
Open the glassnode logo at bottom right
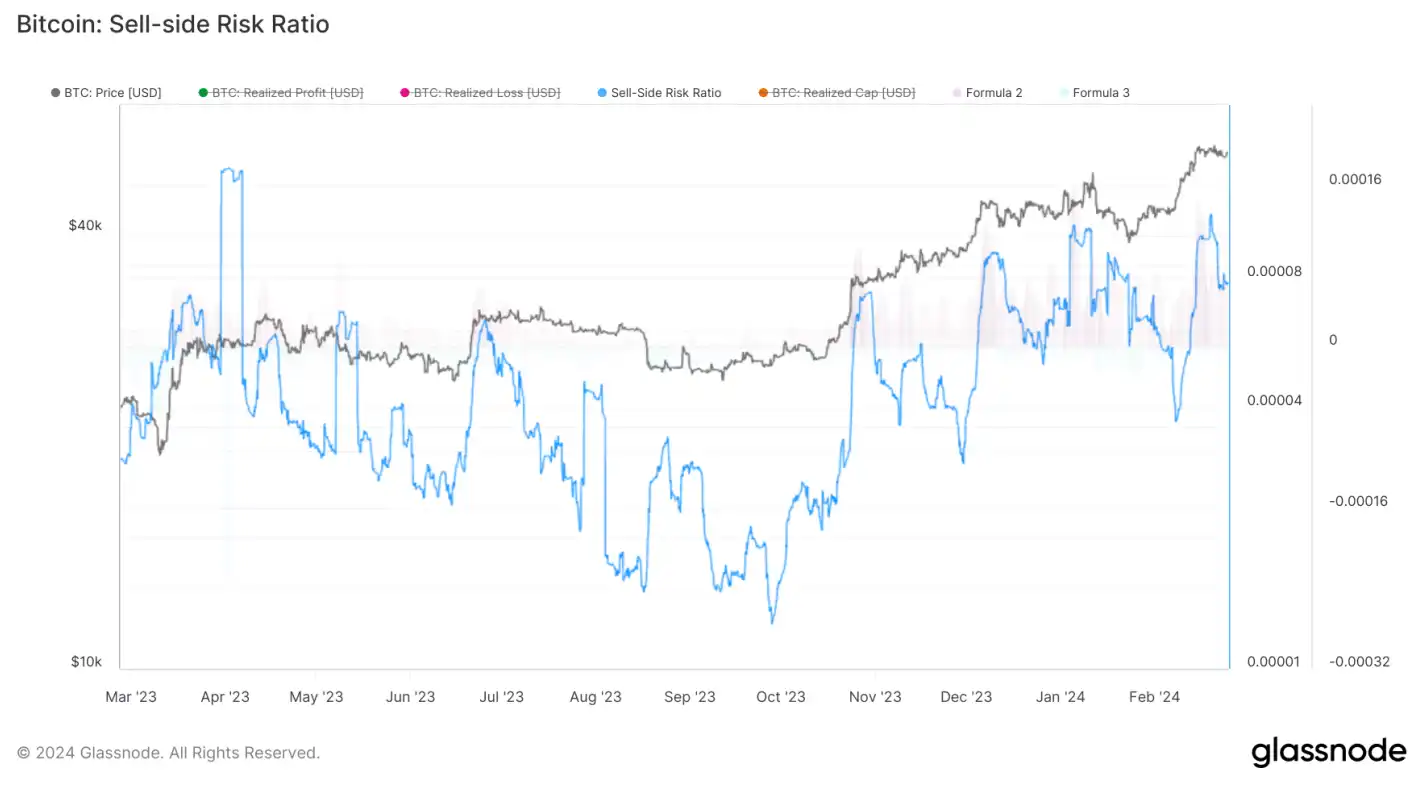(x=1328, y=752)
